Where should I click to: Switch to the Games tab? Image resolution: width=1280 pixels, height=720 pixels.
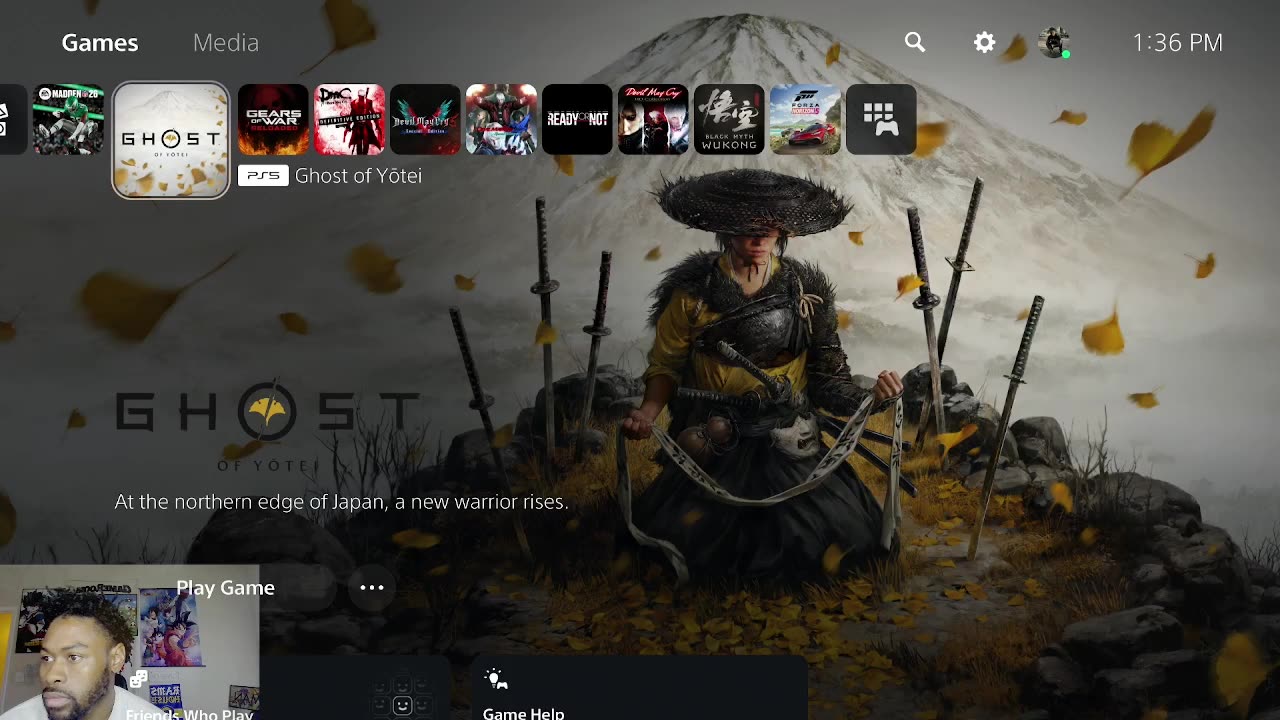(x=100, y=42)
